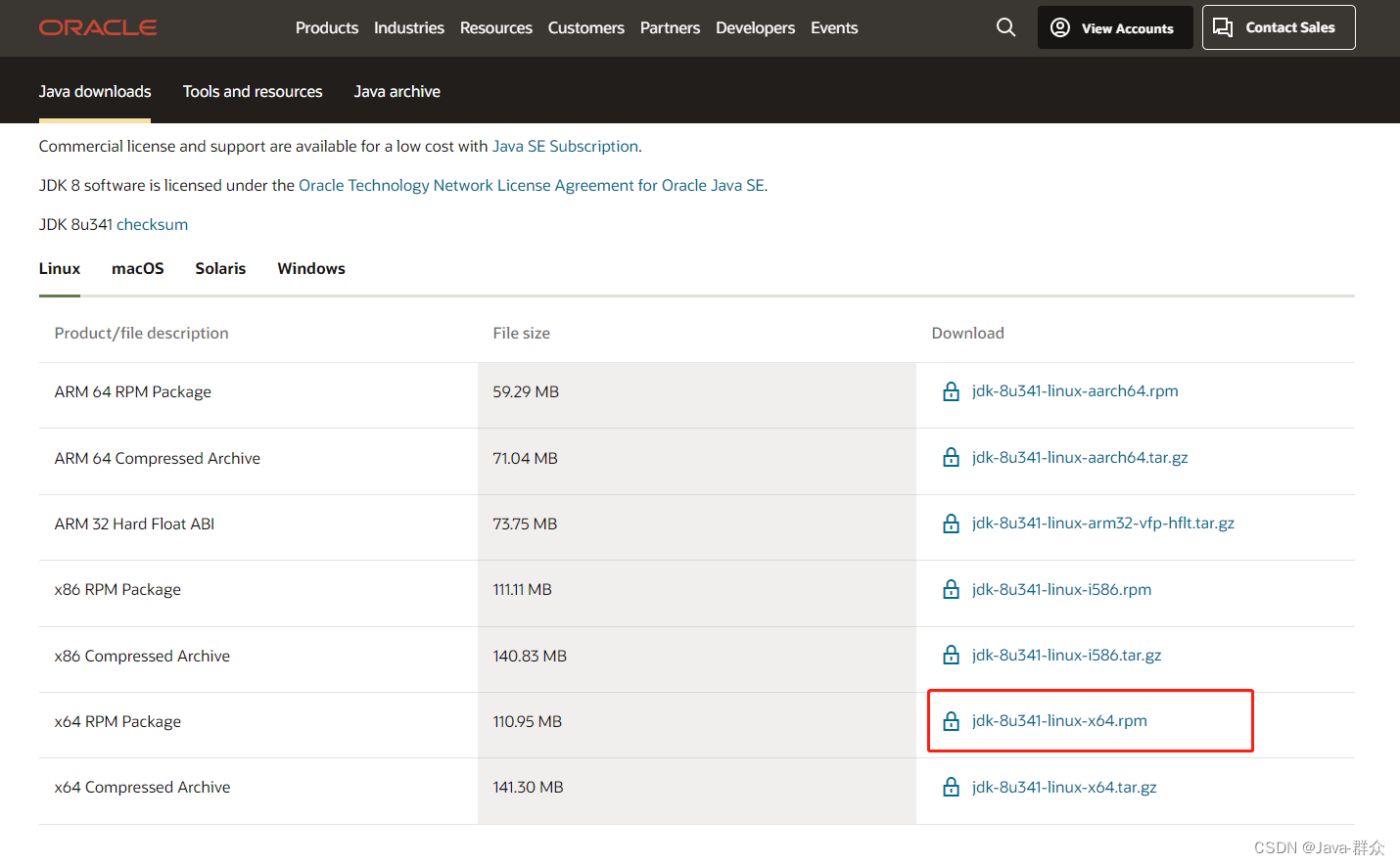Click the x64 RPM Package description
Image resolution: width=1400 pixels, height=865 pixels.
(117, 721)
